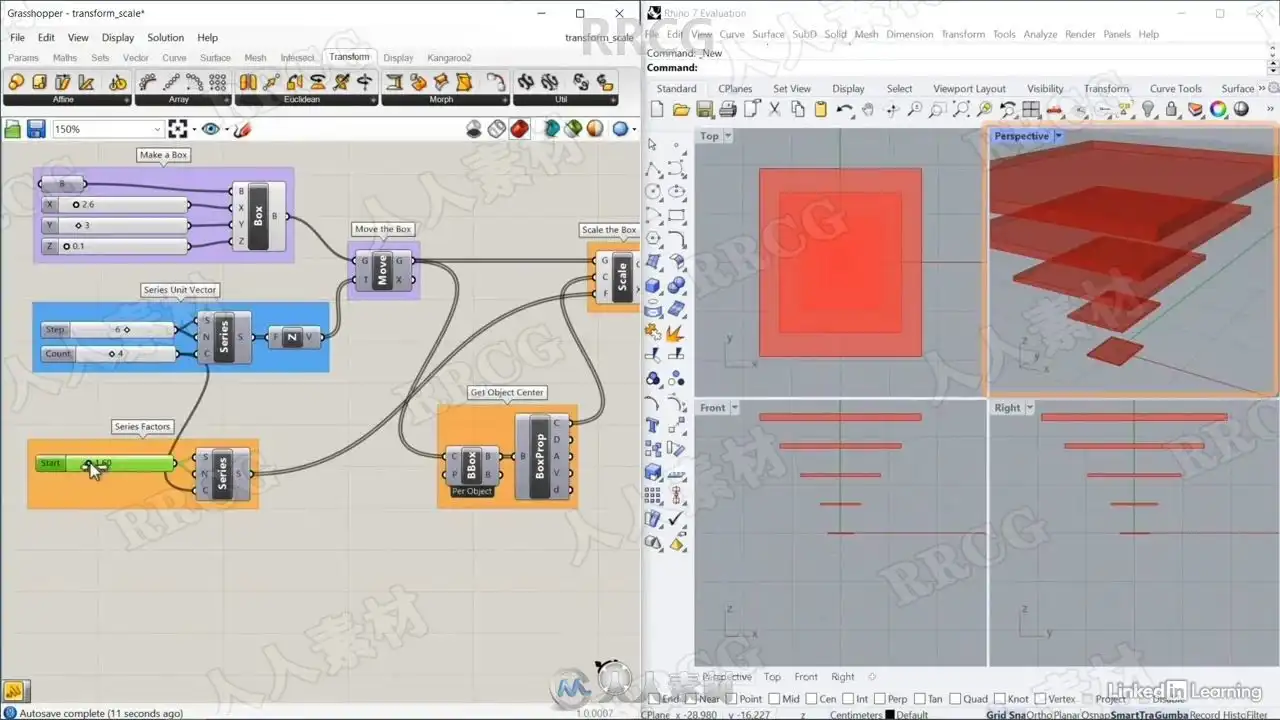
Task: Enable the End osnap checkbox
Action: [x=655, y=699]
